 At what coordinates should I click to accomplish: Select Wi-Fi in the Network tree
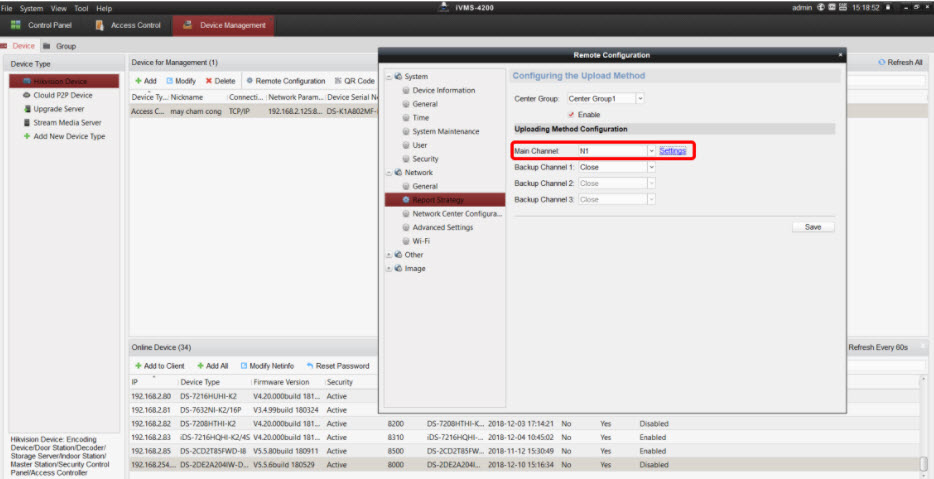click(x=421, y=241)
